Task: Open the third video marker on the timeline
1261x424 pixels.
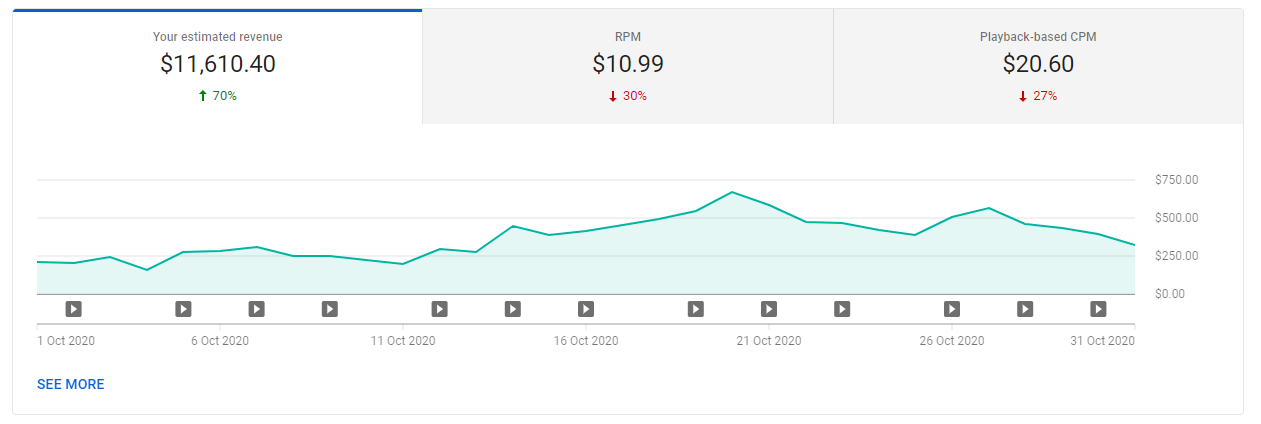Action: [256, 309]
